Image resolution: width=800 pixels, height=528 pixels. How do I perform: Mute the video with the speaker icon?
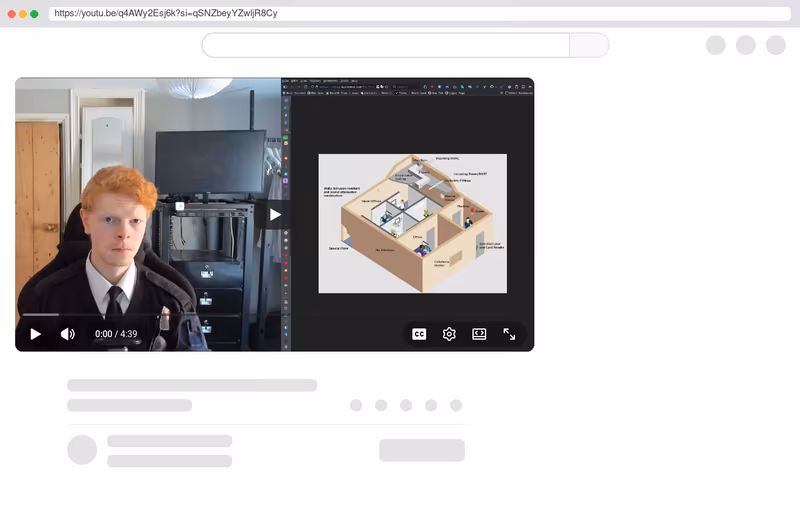point(67,334)
